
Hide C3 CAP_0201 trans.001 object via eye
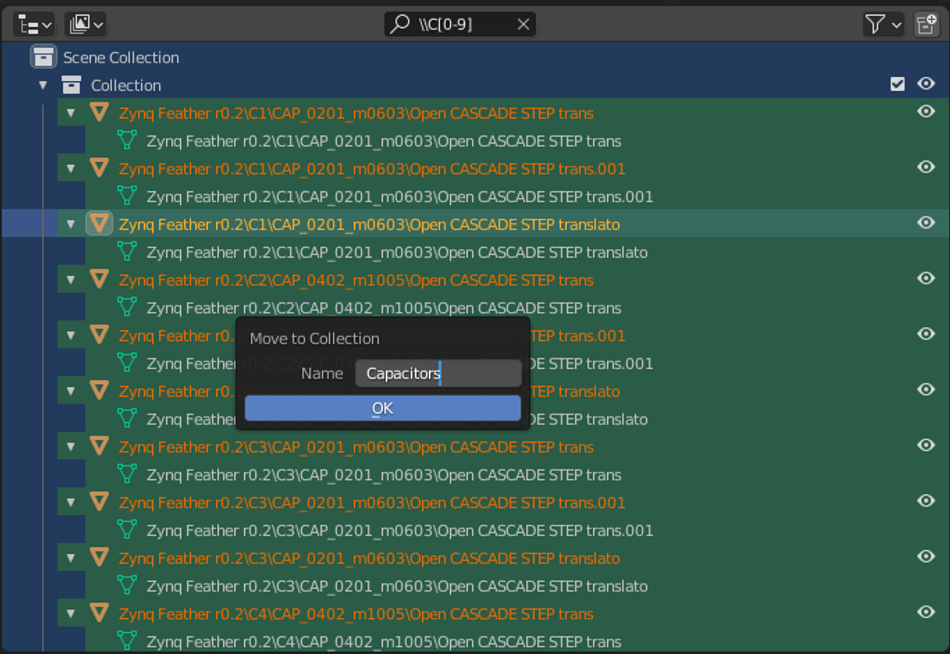coord(926,502)
